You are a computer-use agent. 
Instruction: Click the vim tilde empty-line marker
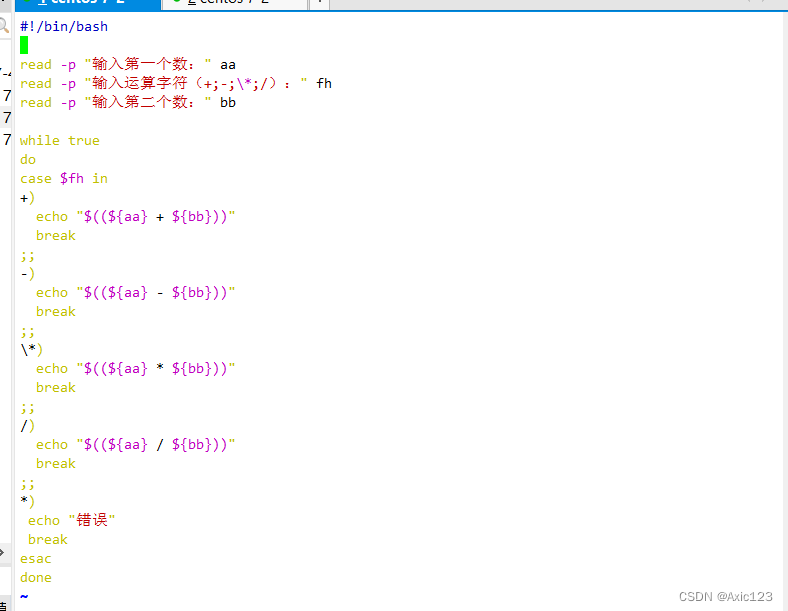tap(24, 596)
